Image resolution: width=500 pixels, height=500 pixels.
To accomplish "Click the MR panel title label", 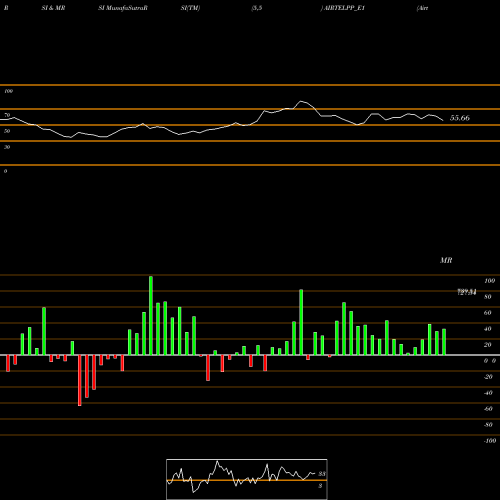I will (x=446, y=260).
